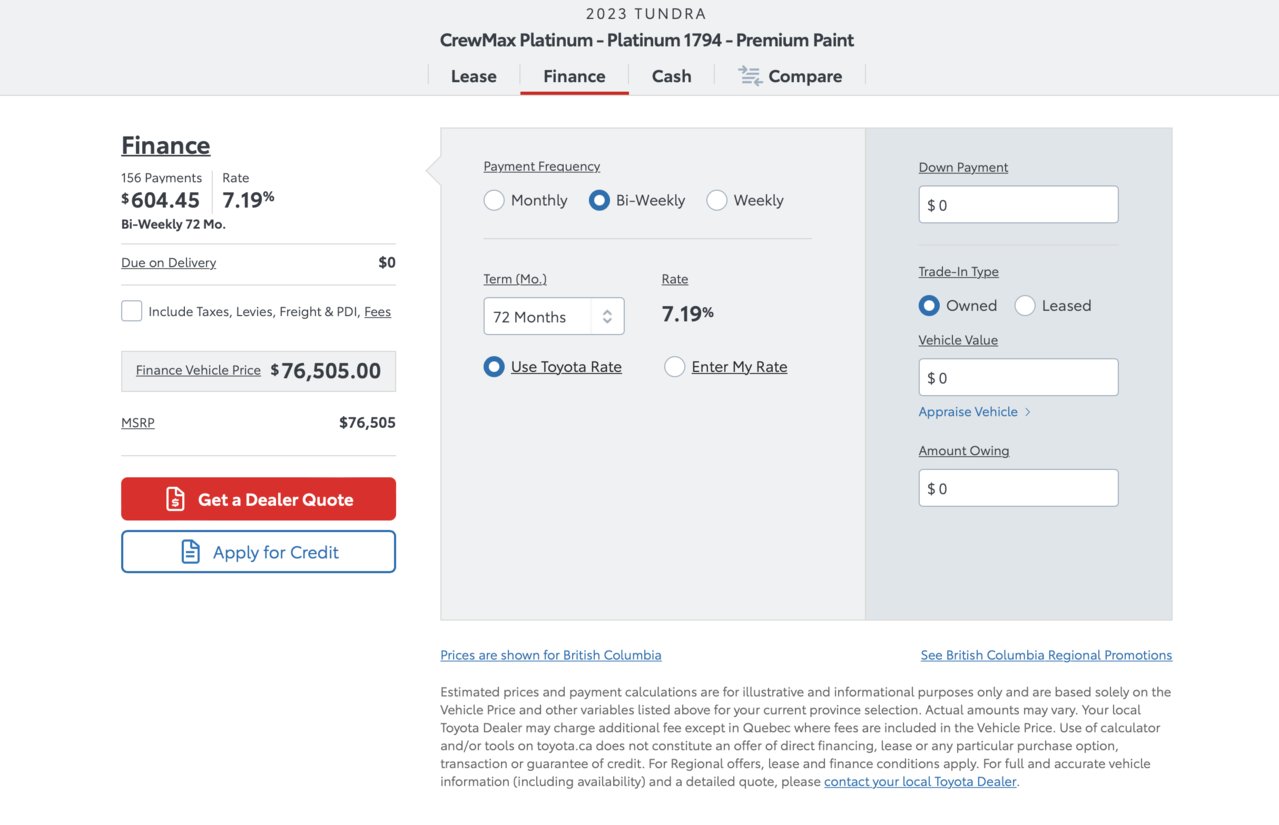This screenshot has height=825, width=1279.
Task: Click the Finance Vehicle Price link
Action: click(x=198, y=370)
